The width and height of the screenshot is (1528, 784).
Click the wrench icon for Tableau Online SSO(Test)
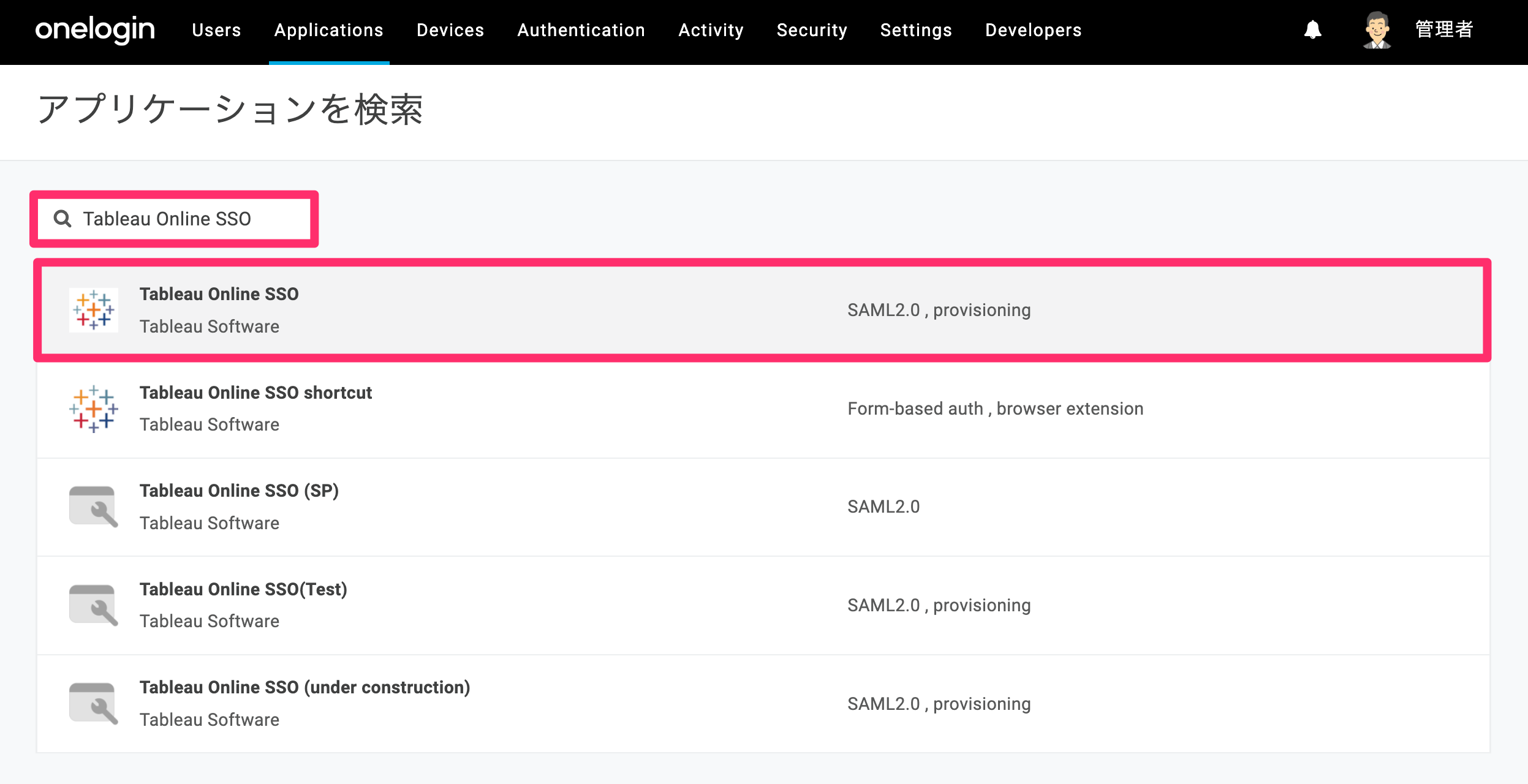point(94,605)
